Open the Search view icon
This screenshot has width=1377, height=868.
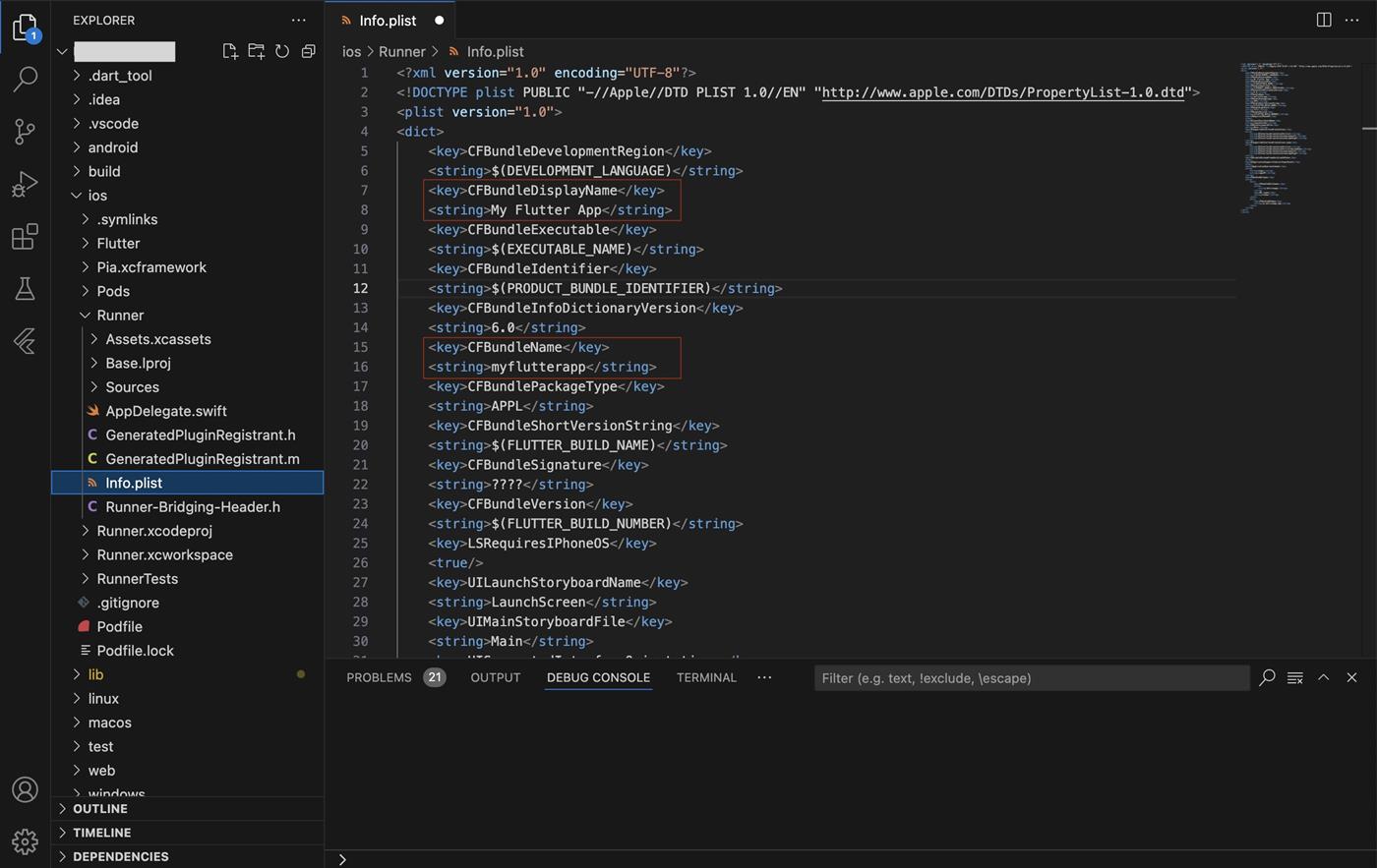(26, 79)
